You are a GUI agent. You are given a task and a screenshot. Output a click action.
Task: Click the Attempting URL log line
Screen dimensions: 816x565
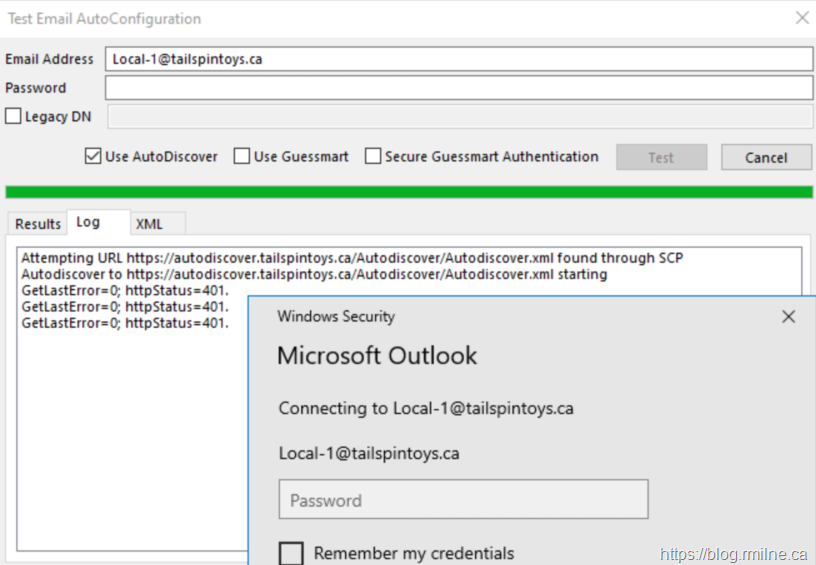pyautogui.click(x=352, y=258)
